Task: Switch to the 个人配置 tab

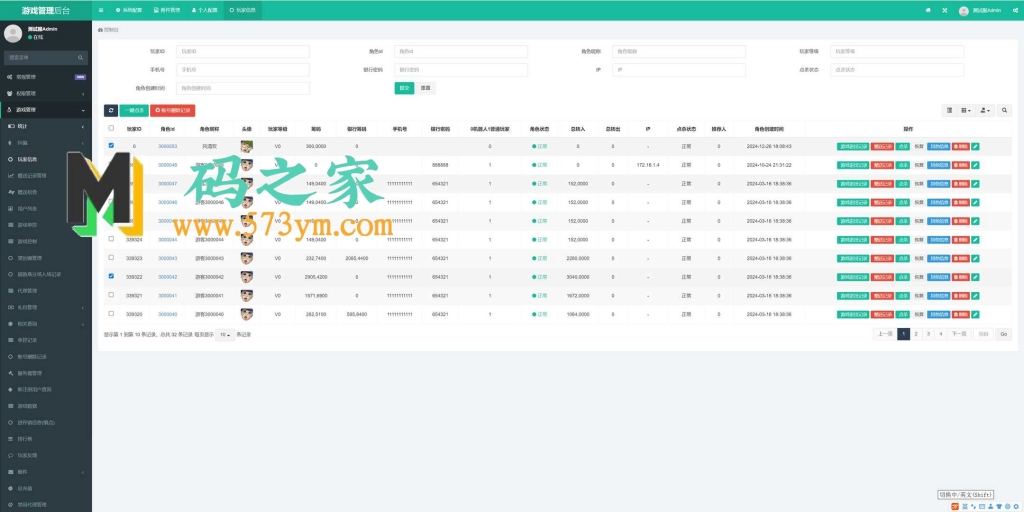Action: [x=204, y=10]
